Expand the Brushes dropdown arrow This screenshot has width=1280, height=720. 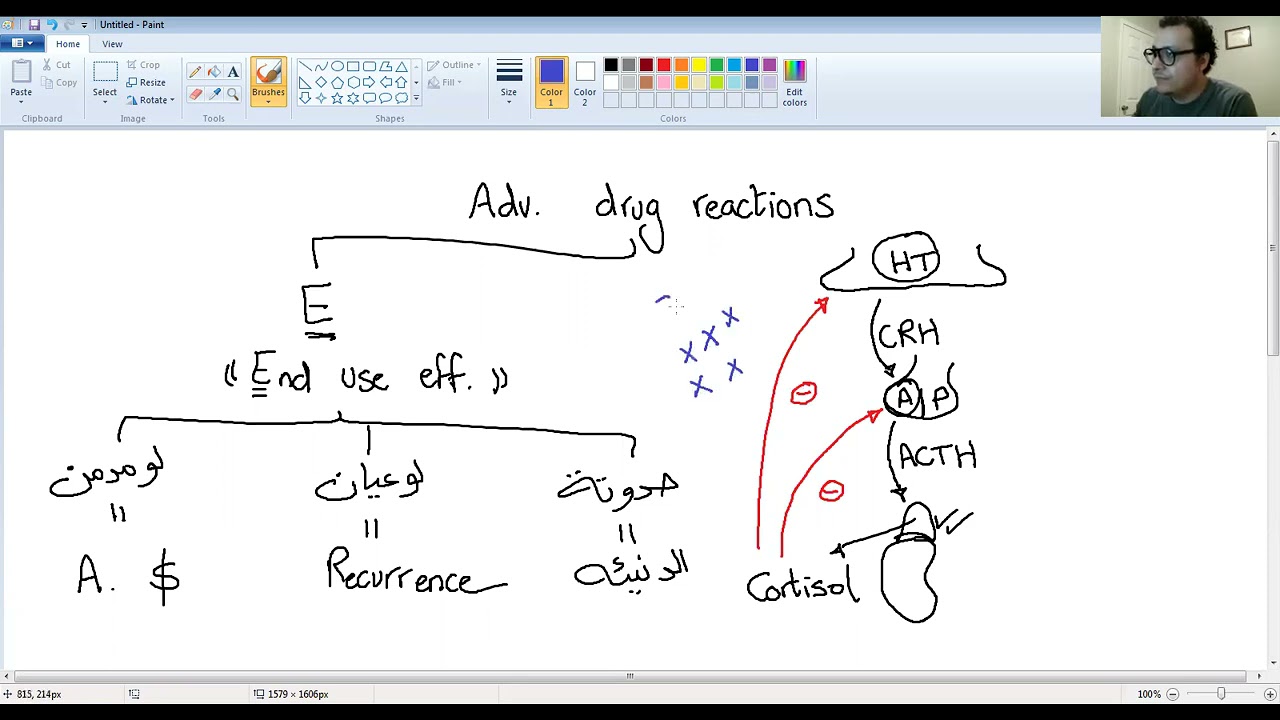[x=268, y=101]
